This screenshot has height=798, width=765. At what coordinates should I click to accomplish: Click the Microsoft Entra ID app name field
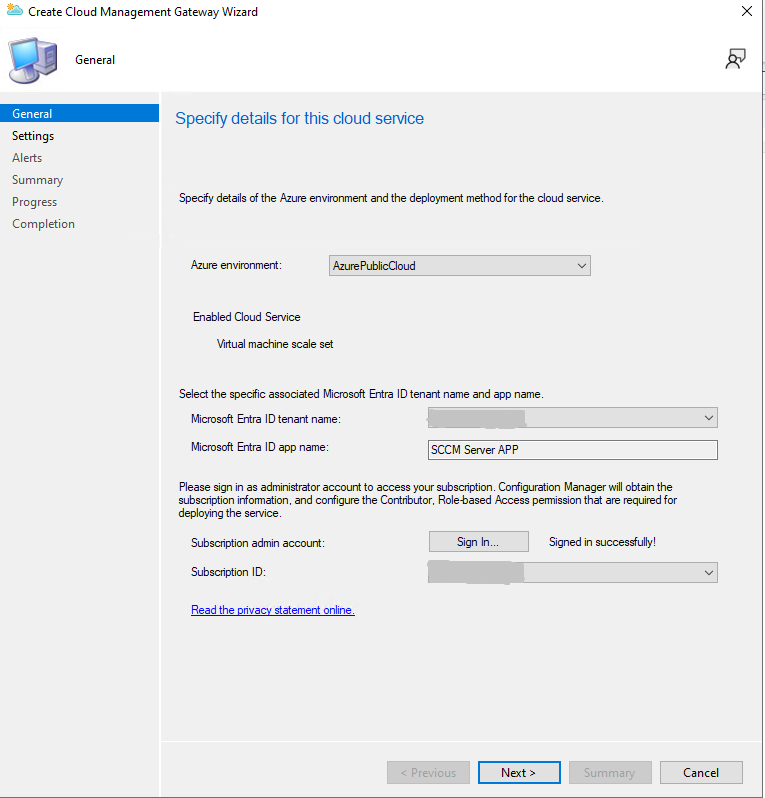(x=572, y=450)
